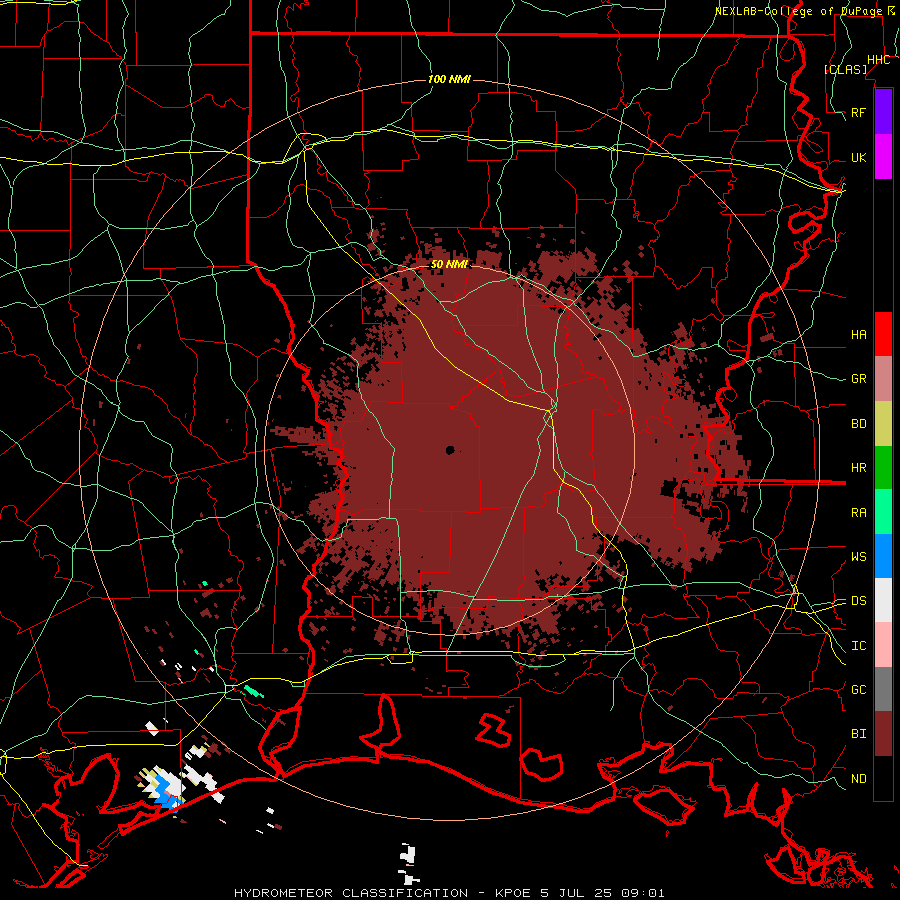The width and height of the screenshot is (900, 900).
Task: Click the IC legend label
Action: [859, 646]
